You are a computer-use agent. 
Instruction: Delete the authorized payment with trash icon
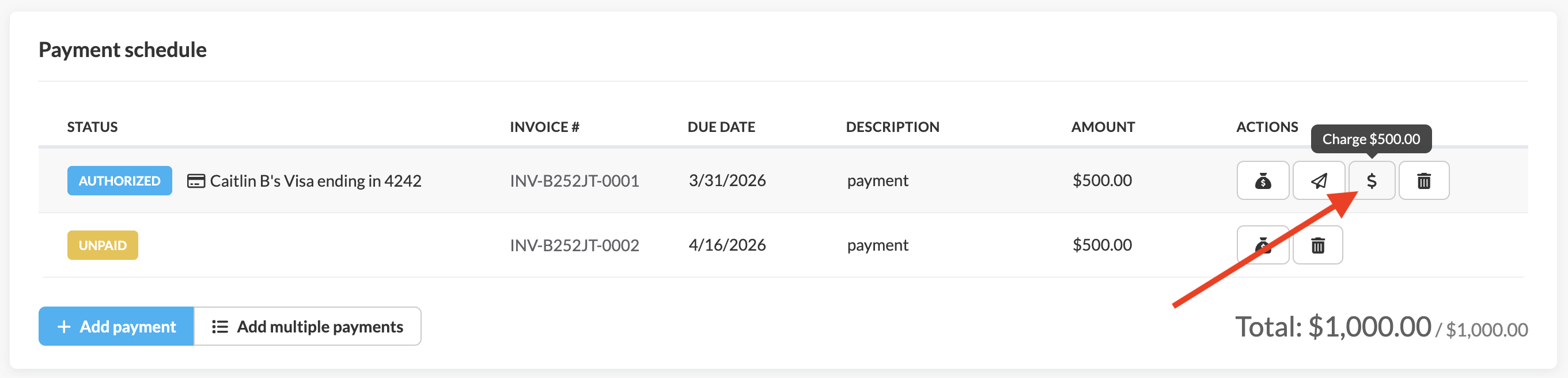pyautogui.click(x=1424, y=181)
